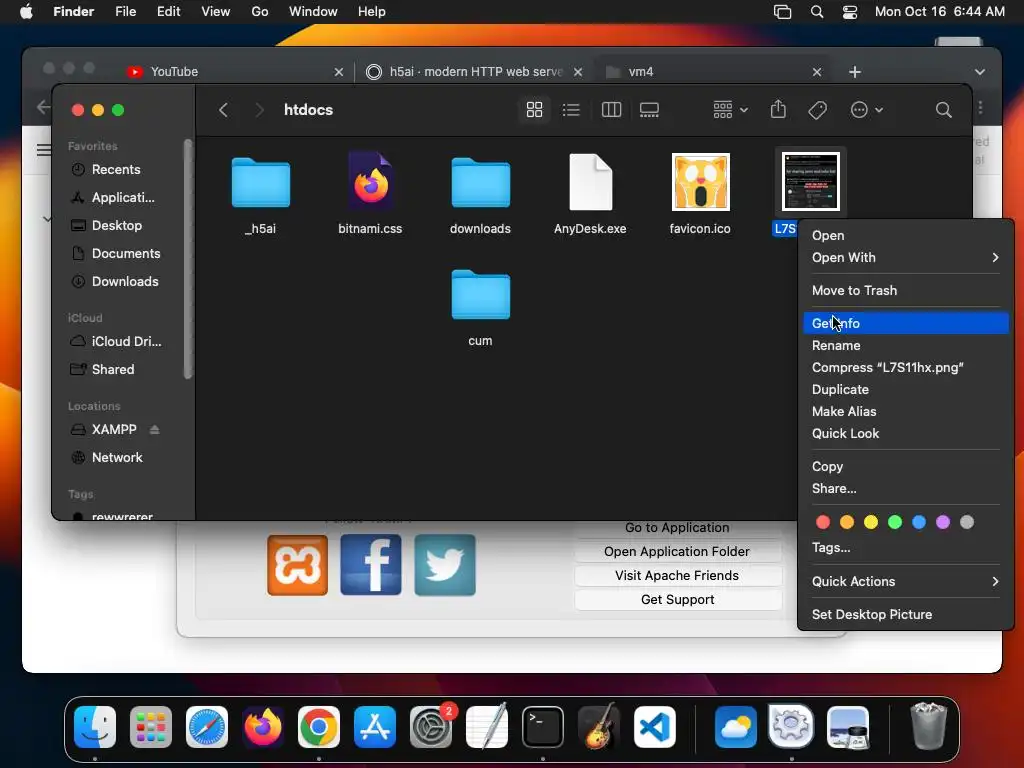Switch Finder to icon view
1024x768 pixels.
[534, 110]
